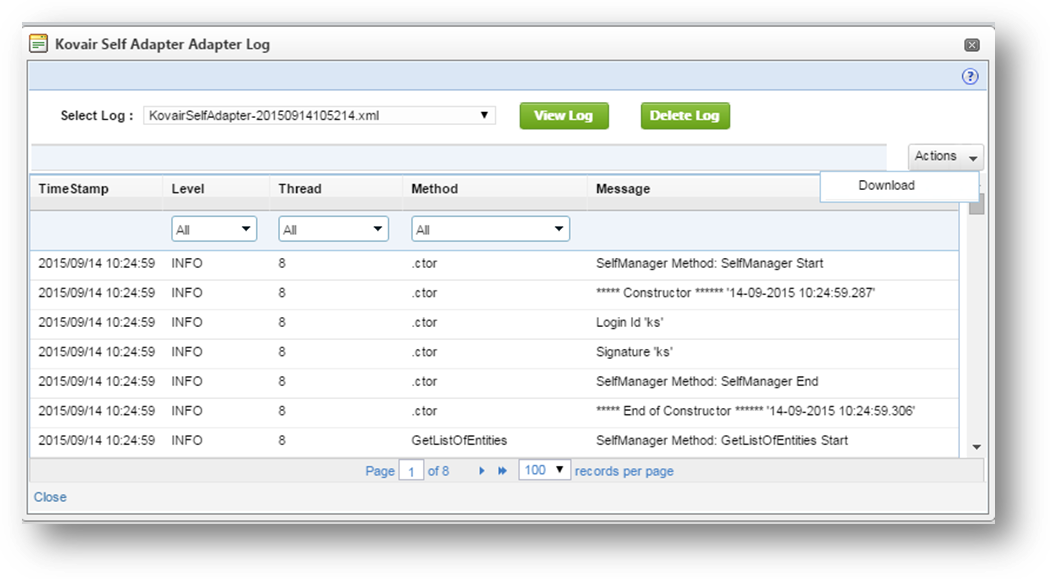Click inside the page number input field
Image resolution: width=1050 pixels, height=579 pixels.
tap(413, 470)
